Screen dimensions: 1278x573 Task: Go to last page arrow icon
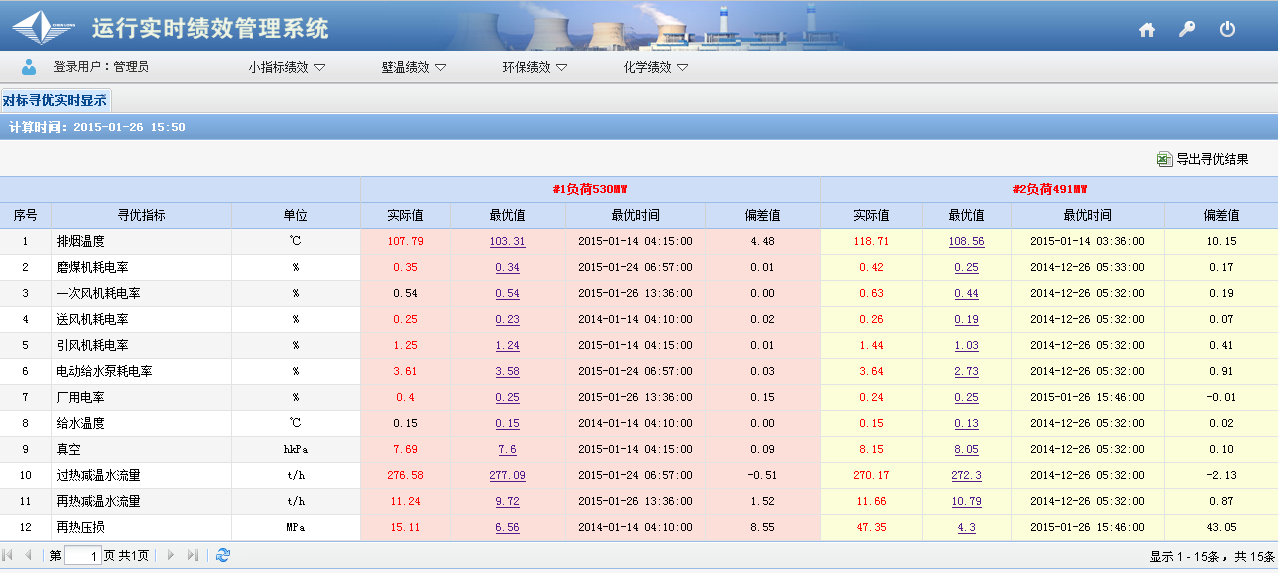coord(193,555)
